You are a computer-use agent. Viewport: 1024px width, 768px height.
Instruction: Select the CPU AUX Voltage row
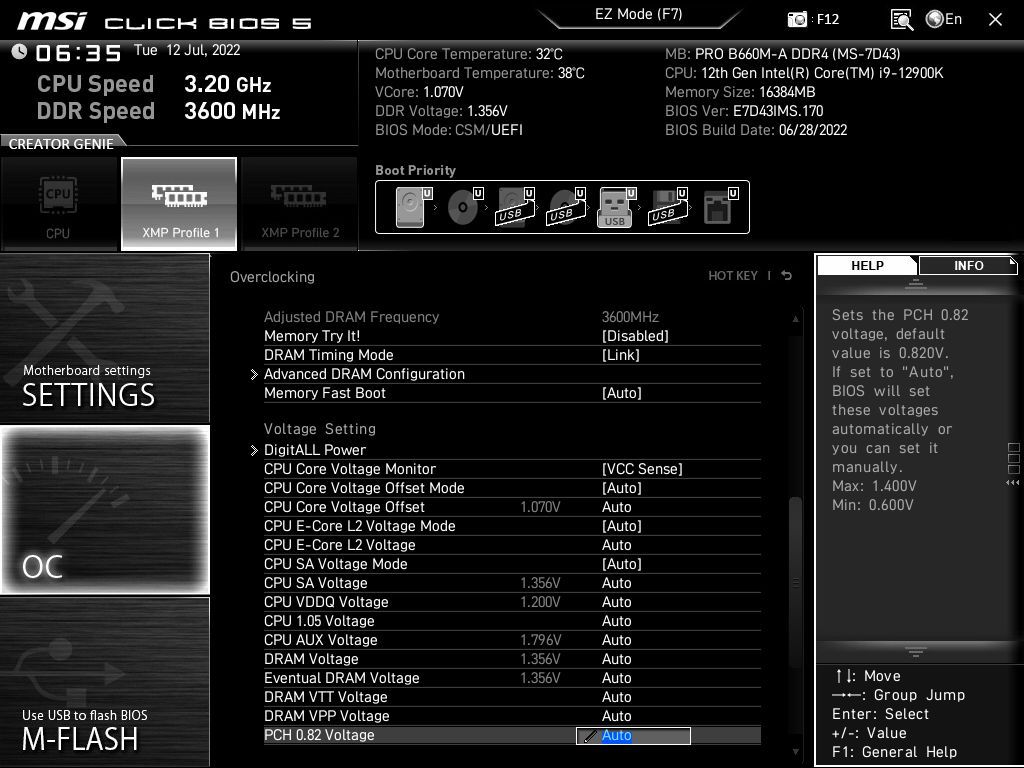[513, 640]
